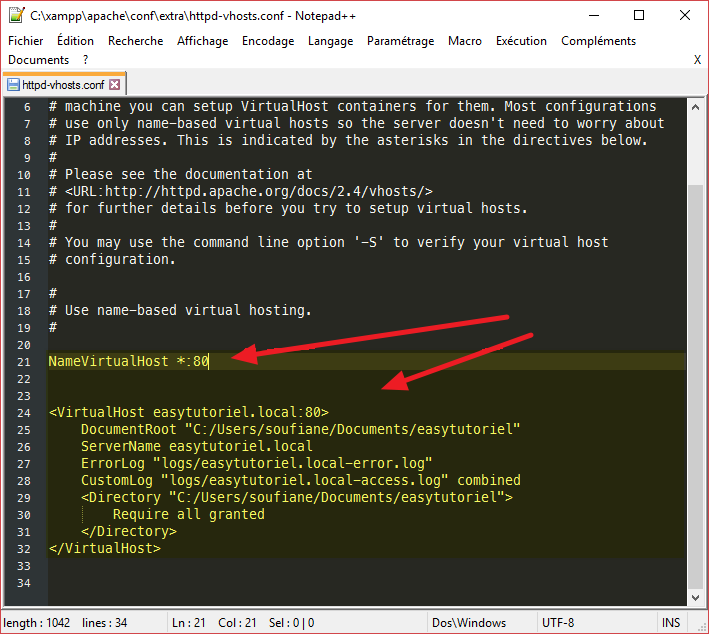Open the ? help menu
Image resolution: width=709 pixels, height=634 pixels.
[x=85, y=60]
